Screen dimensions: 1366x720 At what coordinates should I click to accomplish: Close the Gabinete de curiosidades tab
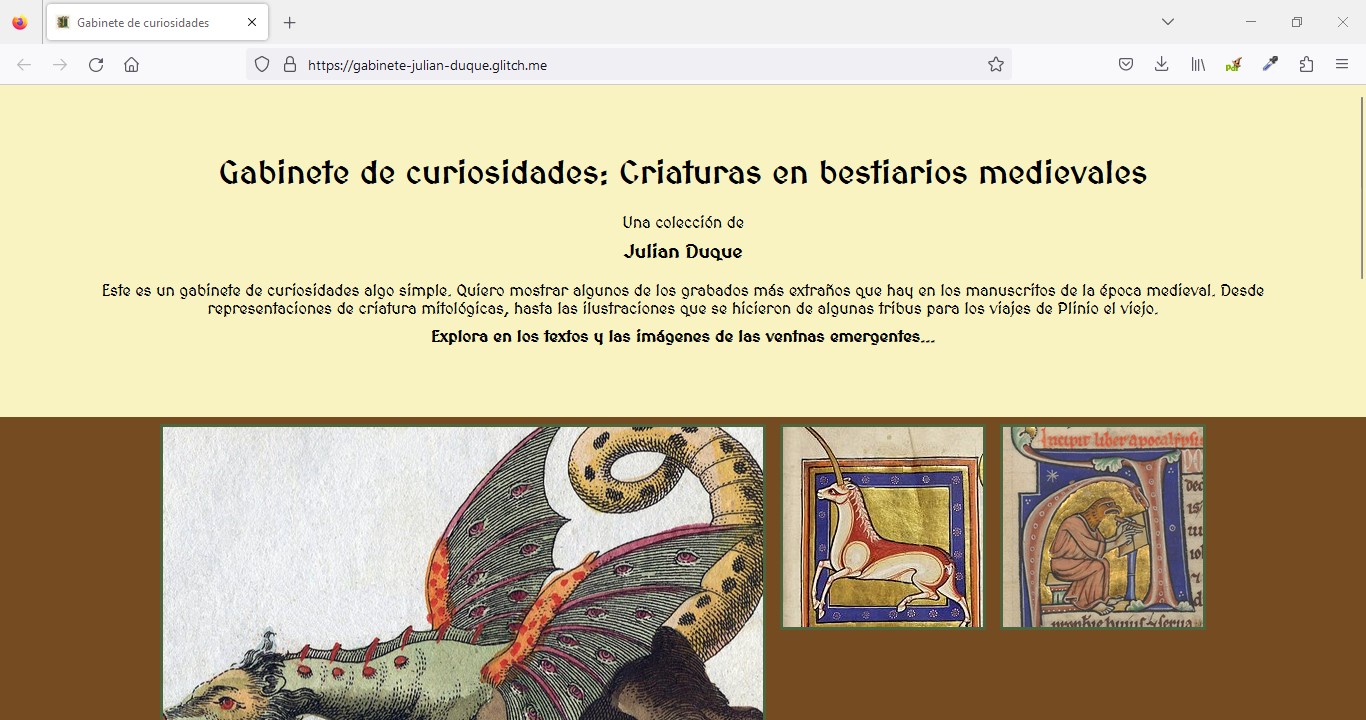(x=252, y=22)
